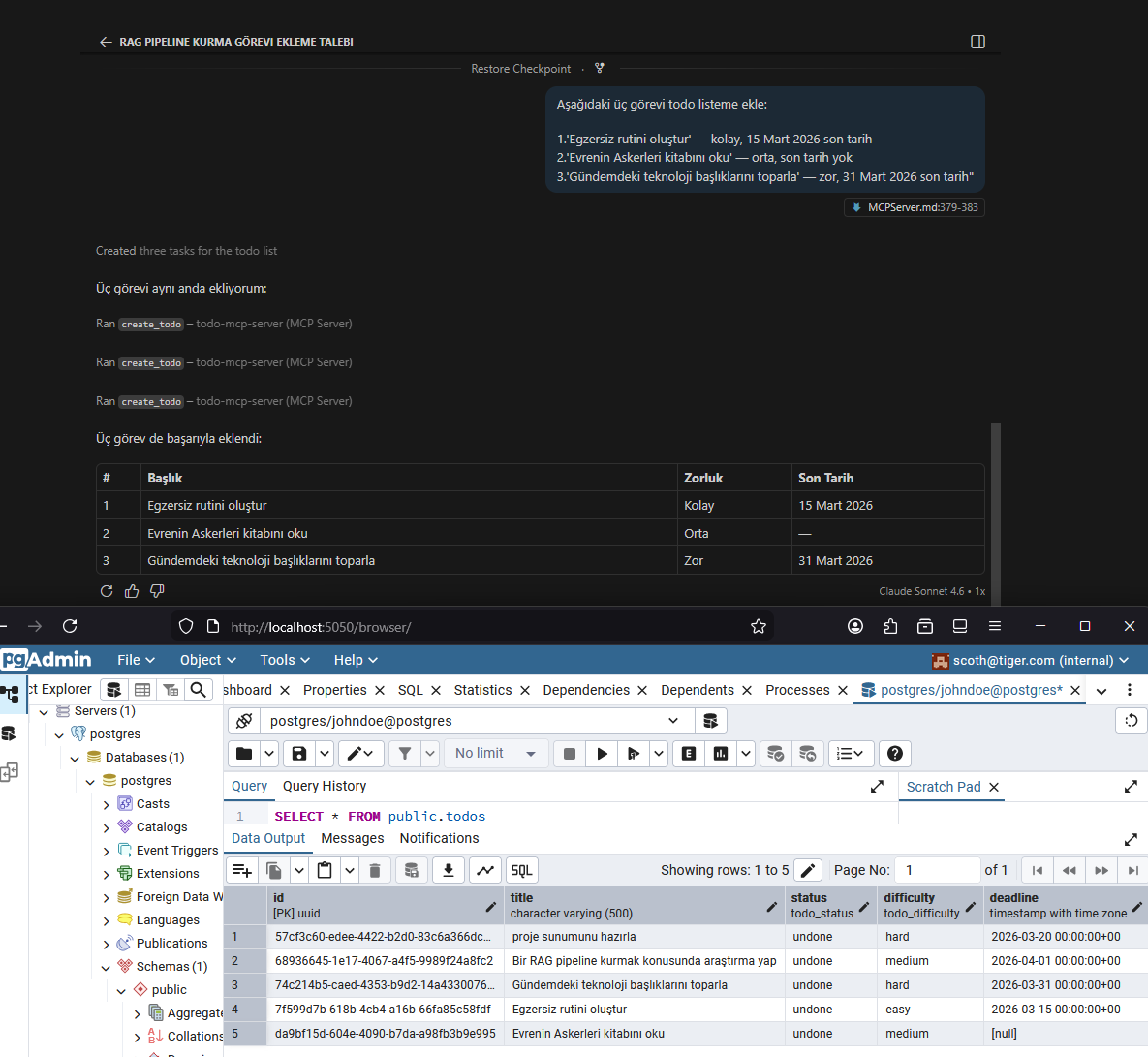The width and height of the screenshot is (1148, 1057).
Task: Execute the query with the play button
Action: tap(602, 754)
